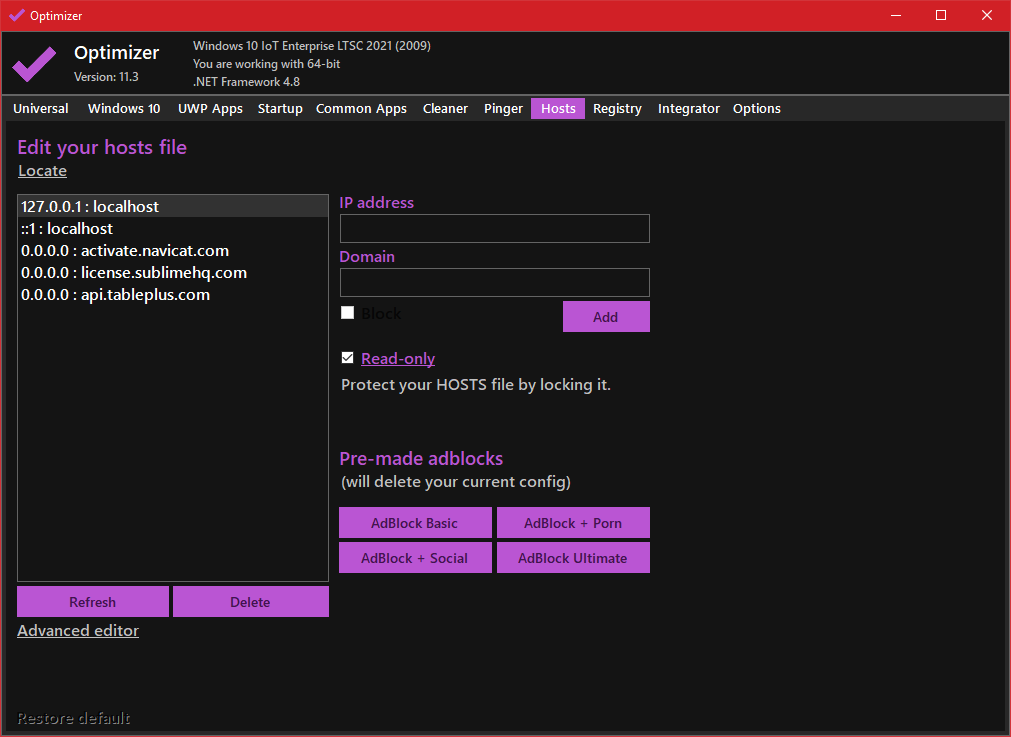Open the Advanced editor link
1011x737 pixels.
tap(78, 631)
